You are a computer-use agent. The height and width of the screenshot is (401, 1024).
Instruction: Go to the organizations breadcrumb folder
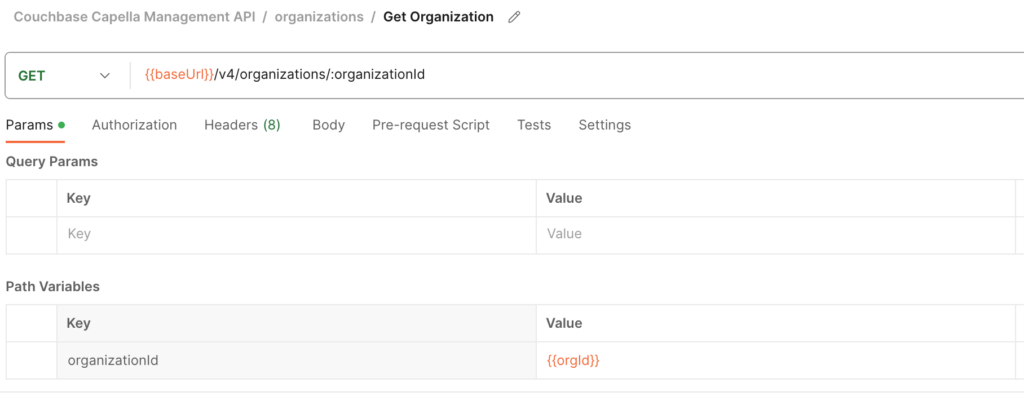pos(319,17)
